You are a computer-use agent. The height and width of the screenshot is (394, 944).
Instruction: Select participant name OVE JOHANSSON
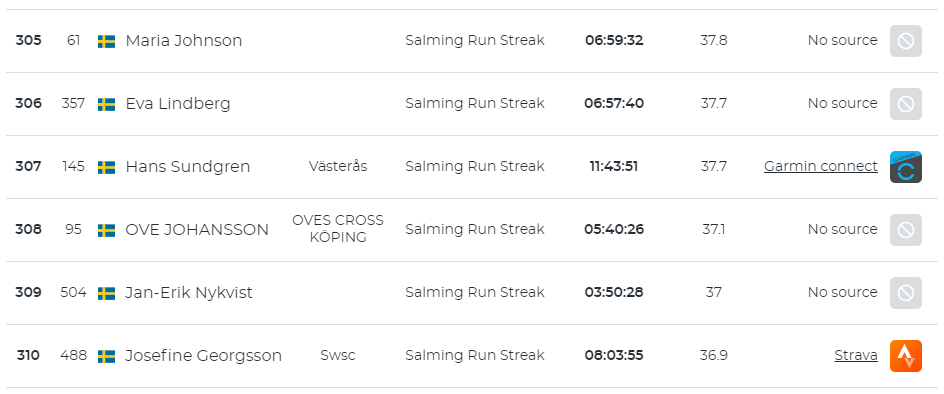[197, 230]
